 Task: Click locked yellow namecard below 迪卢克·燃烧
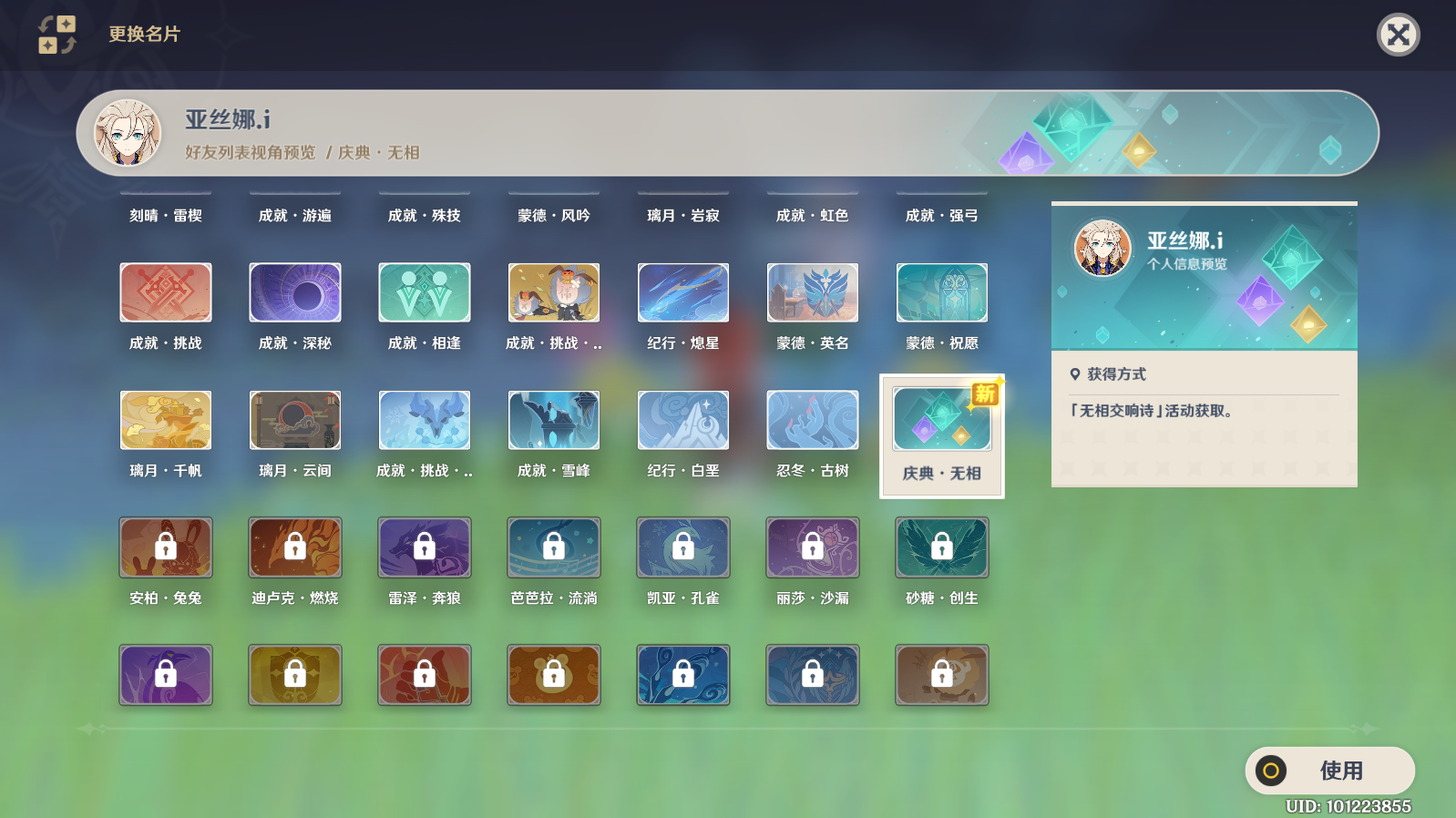(x=295, y=675)
